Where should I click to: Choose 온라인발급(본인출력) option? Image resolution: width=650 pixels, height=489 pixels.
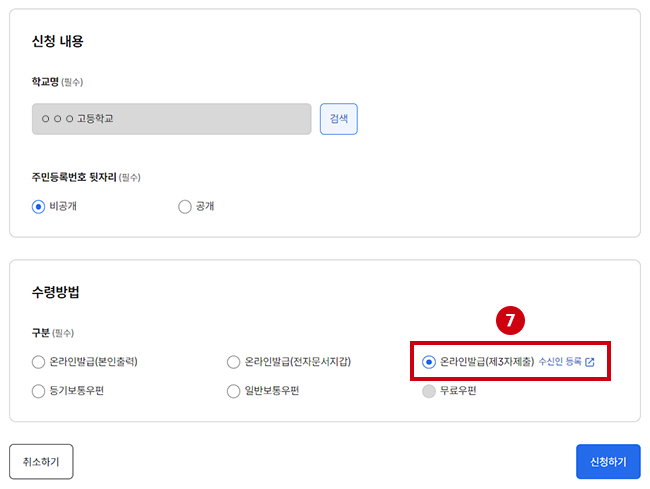click(x=39, y=362)
